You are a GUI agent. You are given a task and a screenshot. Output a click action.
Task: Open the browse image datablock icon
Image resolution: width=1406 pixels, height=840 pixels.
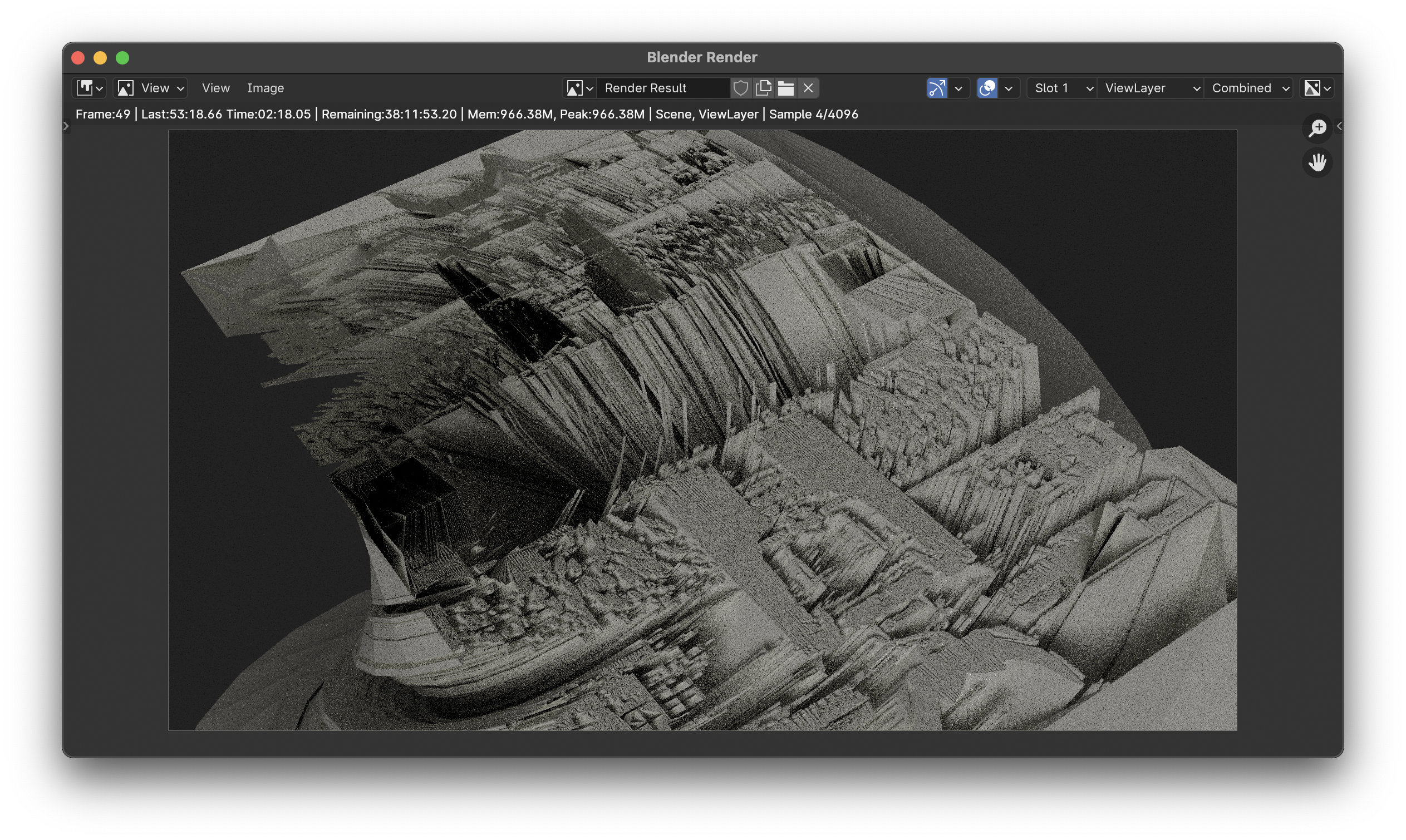pos(579,88)
